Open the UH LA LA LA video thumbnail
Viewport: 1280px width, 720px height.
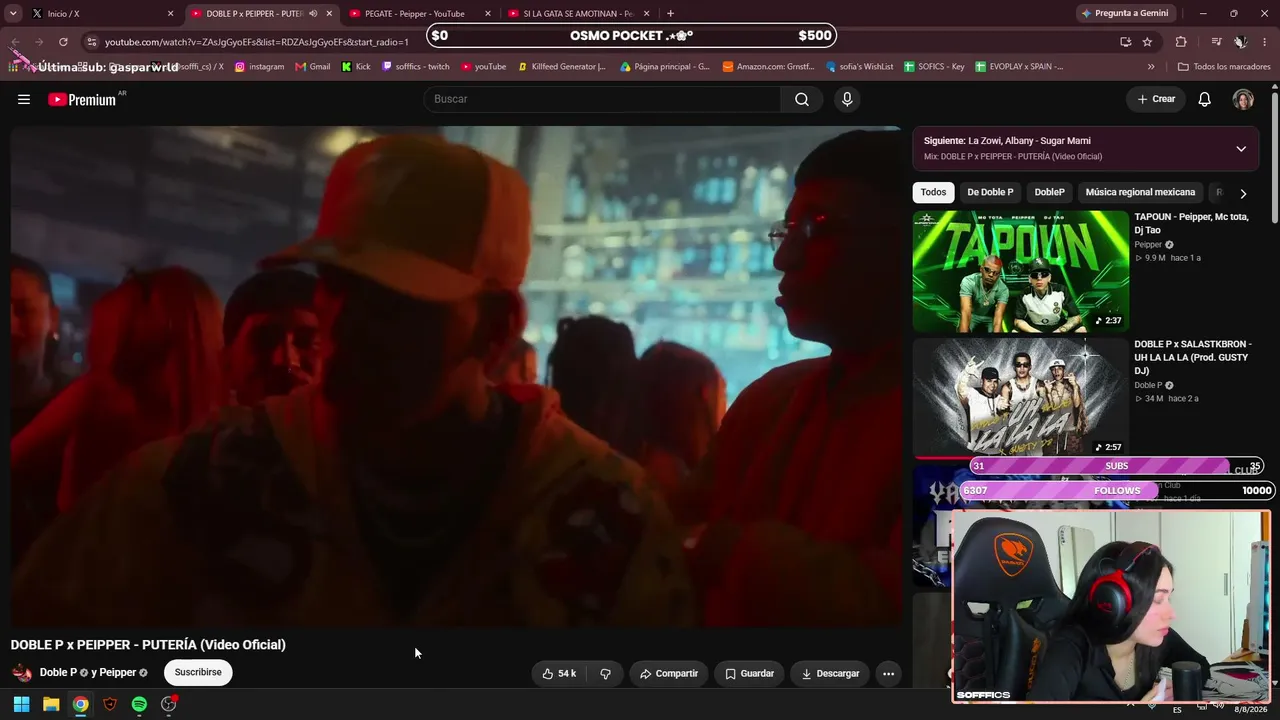tap(1021, 398)
